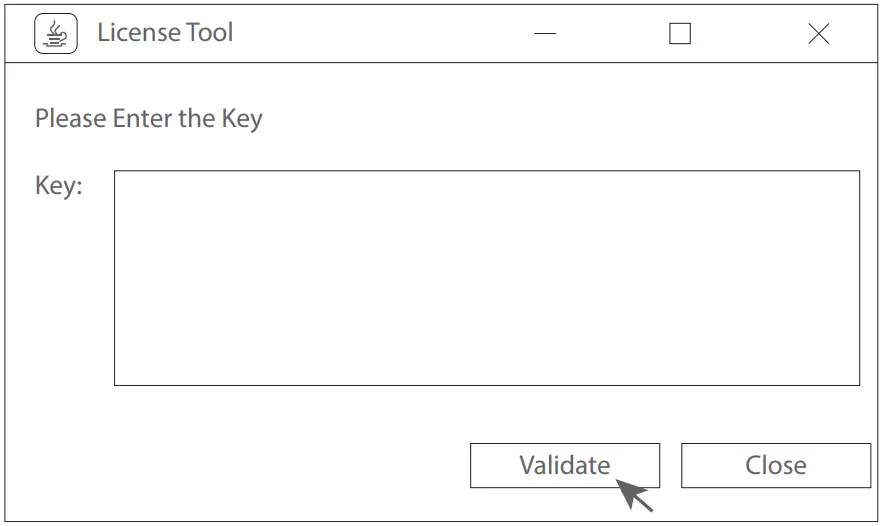Select the large Key text box
Screen dimensions: 883x526
(x=486, y=278)
